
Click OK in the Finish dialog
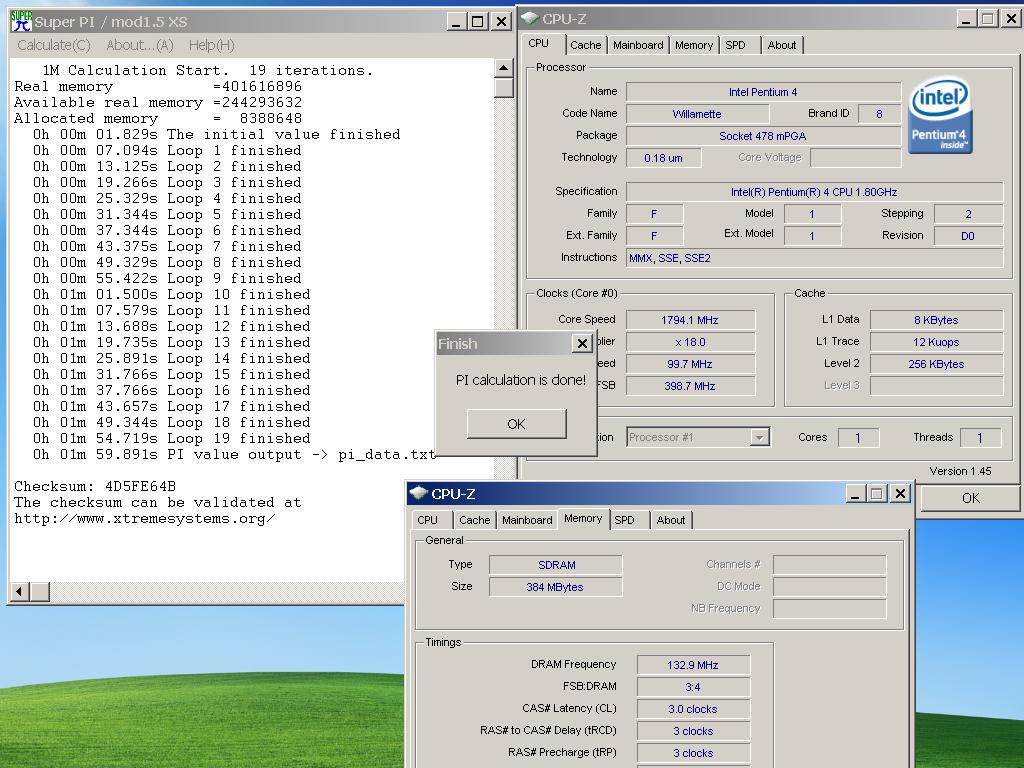pos(517,424)
